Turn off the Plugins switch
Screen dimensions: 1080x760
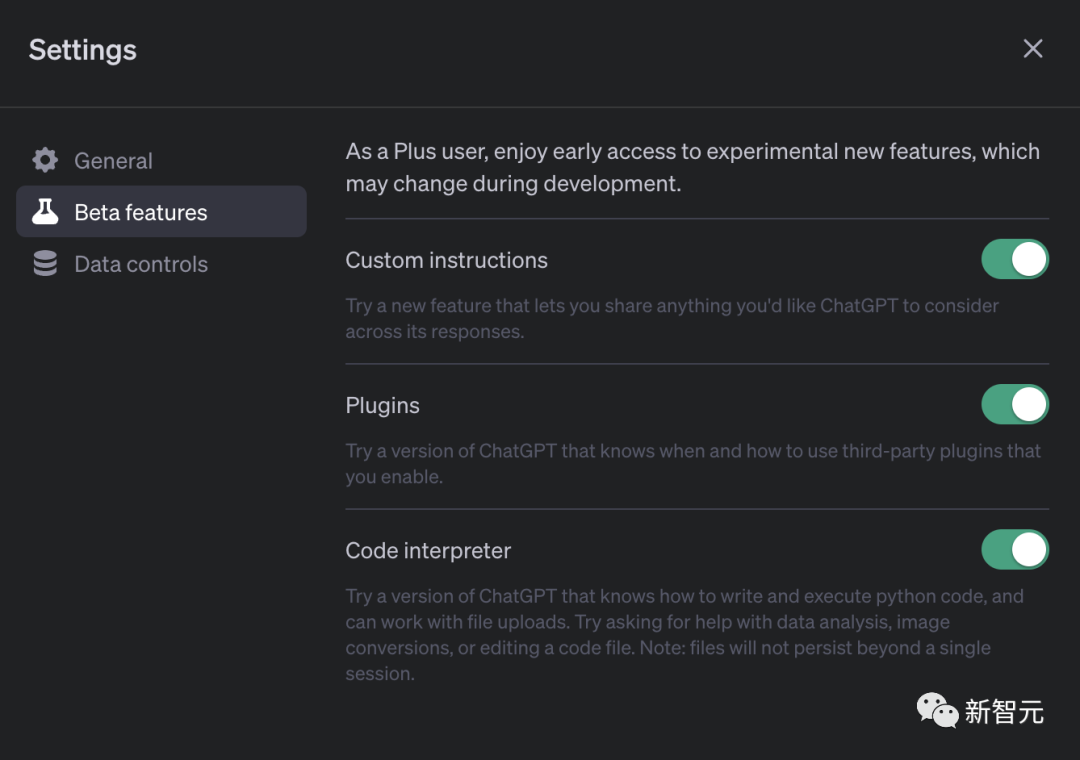(x=1014, y=405)
